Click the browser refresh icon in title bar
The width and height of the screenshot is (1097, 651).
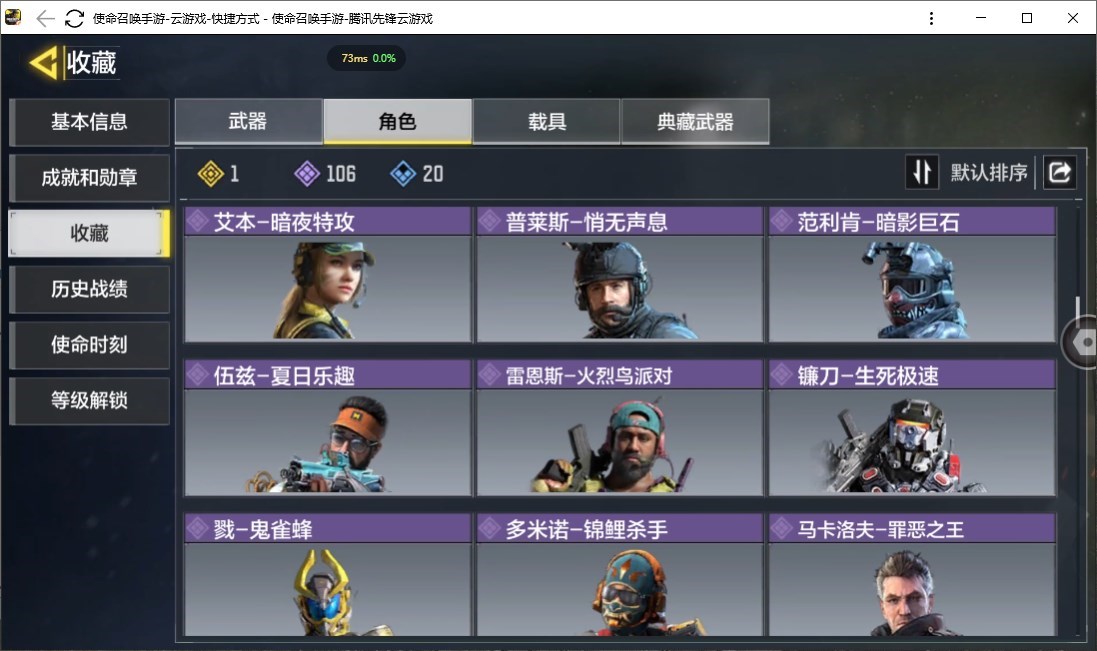(x=74, y=18)
